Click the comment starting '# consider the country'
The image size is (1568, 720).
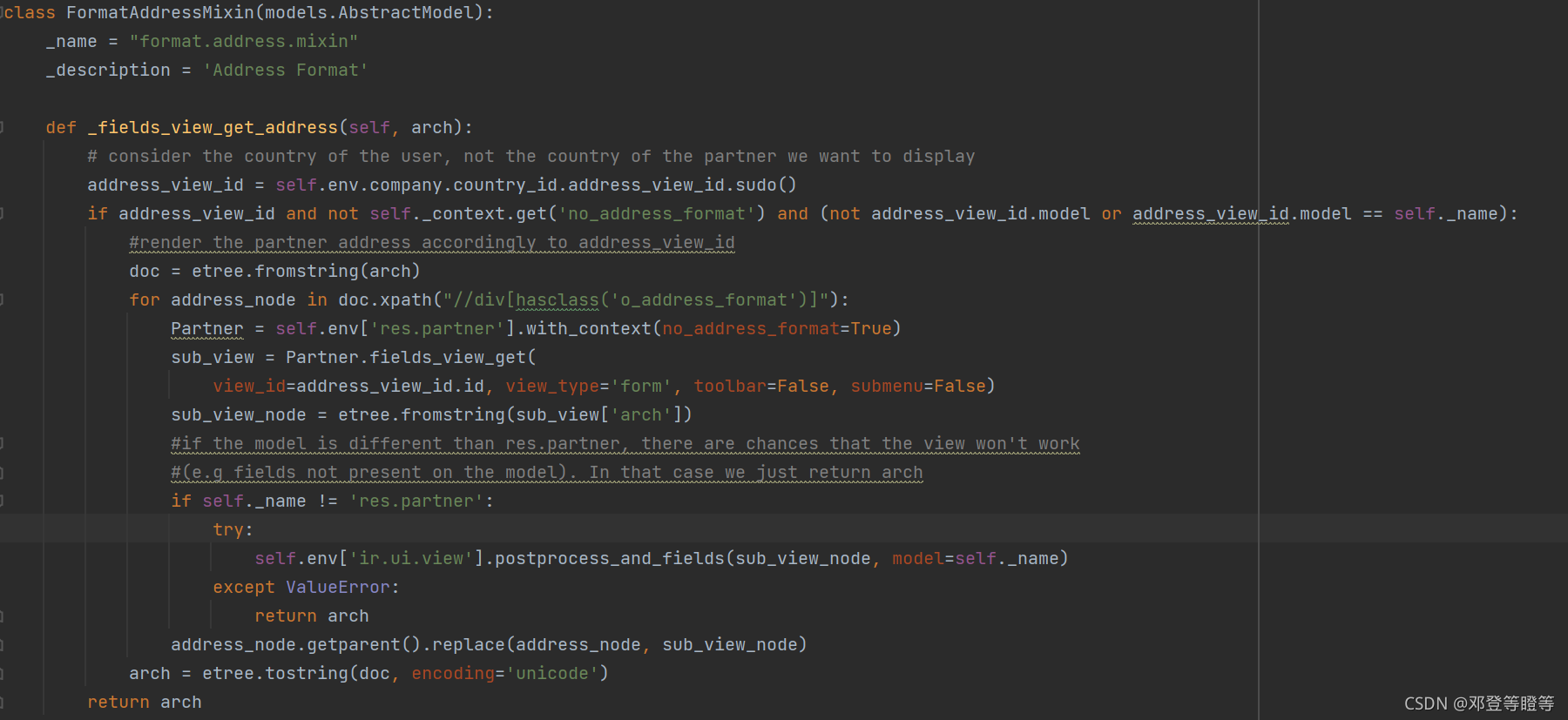point(531,156)
